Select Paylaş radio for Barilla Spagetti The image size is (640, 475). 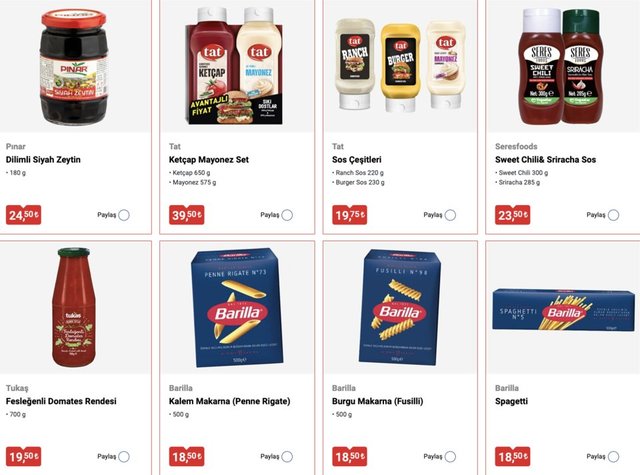613,457
